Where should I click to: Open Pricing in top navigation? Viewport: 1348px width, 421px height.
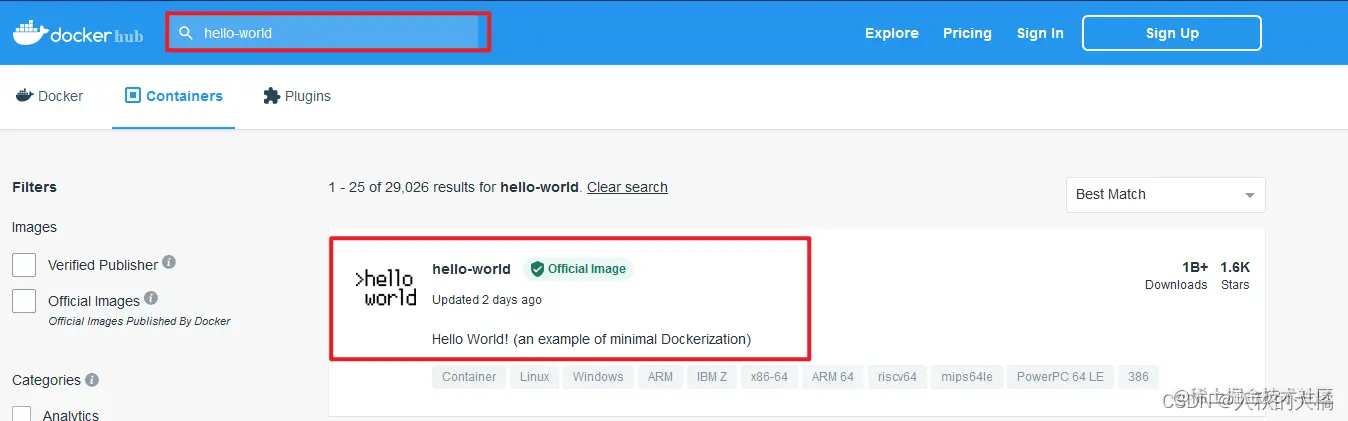(967, 33)
